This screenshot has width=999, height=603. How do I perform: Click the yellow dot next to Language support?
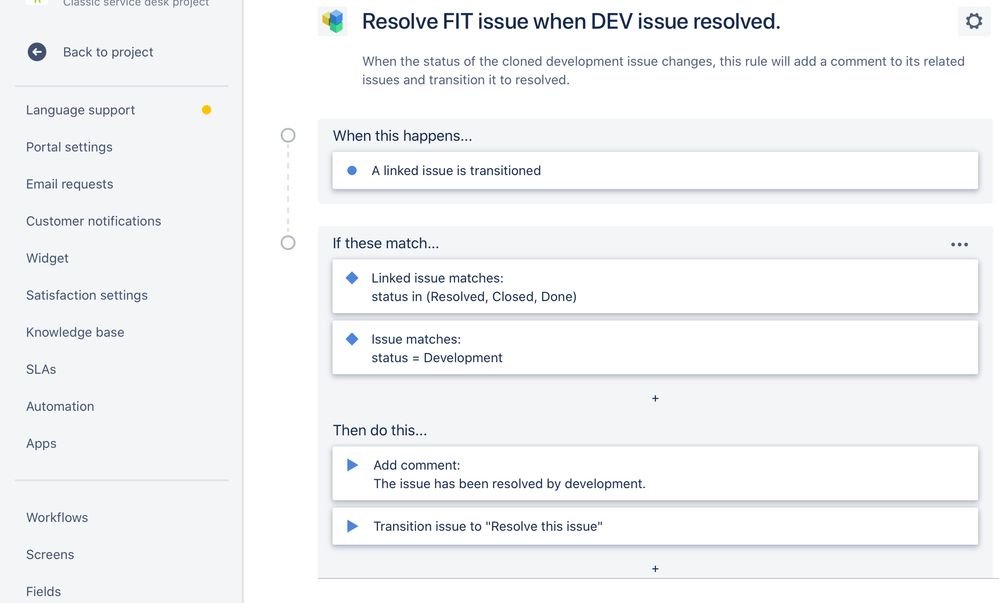point(206,110)
